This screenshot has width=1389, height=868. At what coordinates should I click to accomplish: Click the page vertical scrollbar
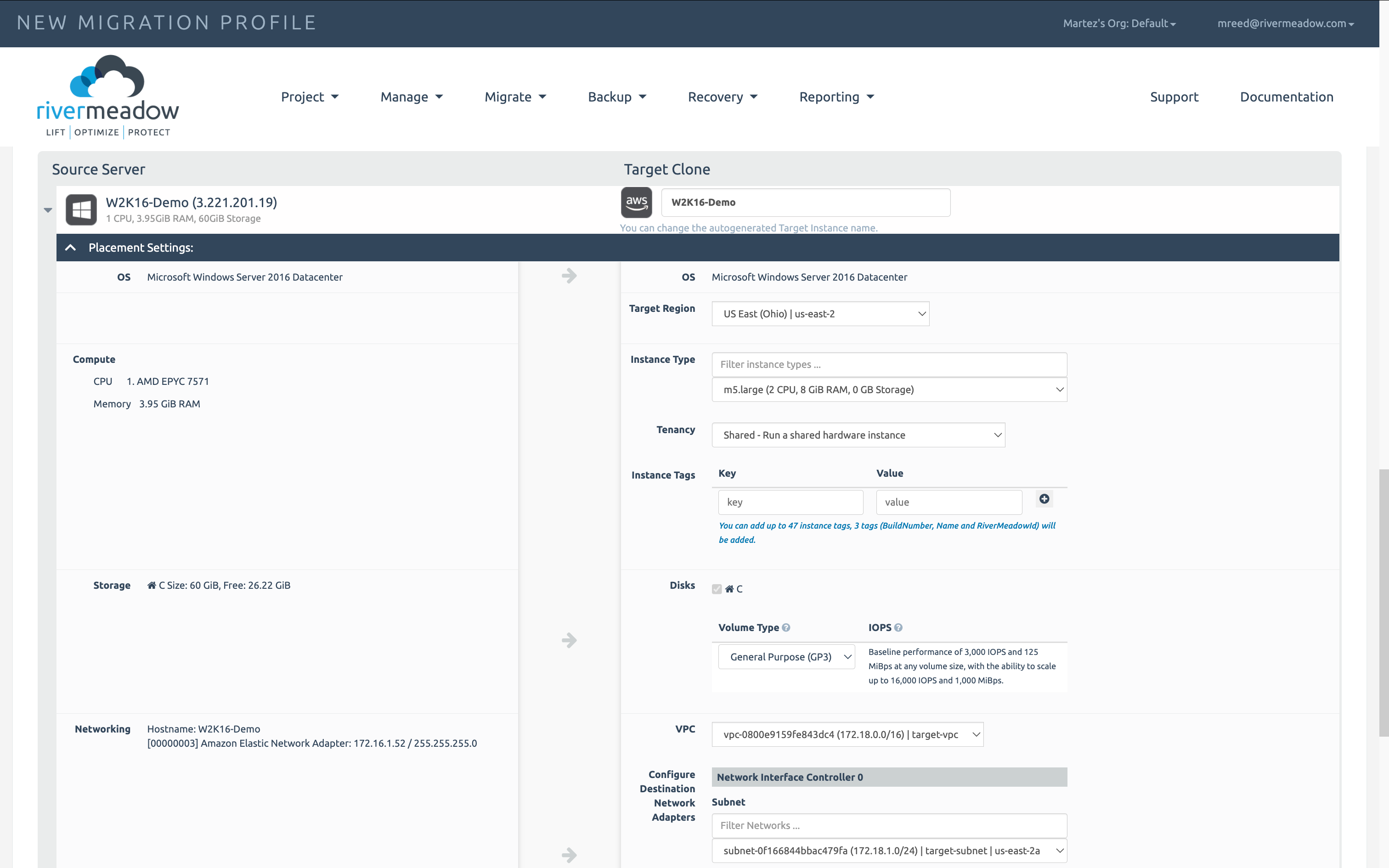(x=1383, y=603)
